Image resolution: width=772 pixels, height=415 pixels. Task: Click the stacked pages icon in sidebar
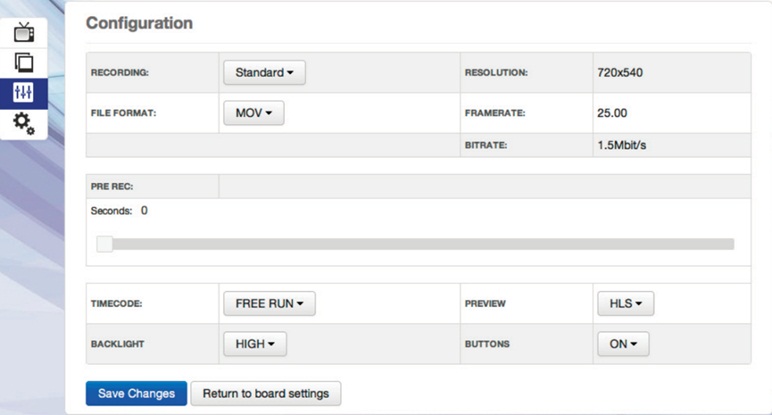pos(23,62)
